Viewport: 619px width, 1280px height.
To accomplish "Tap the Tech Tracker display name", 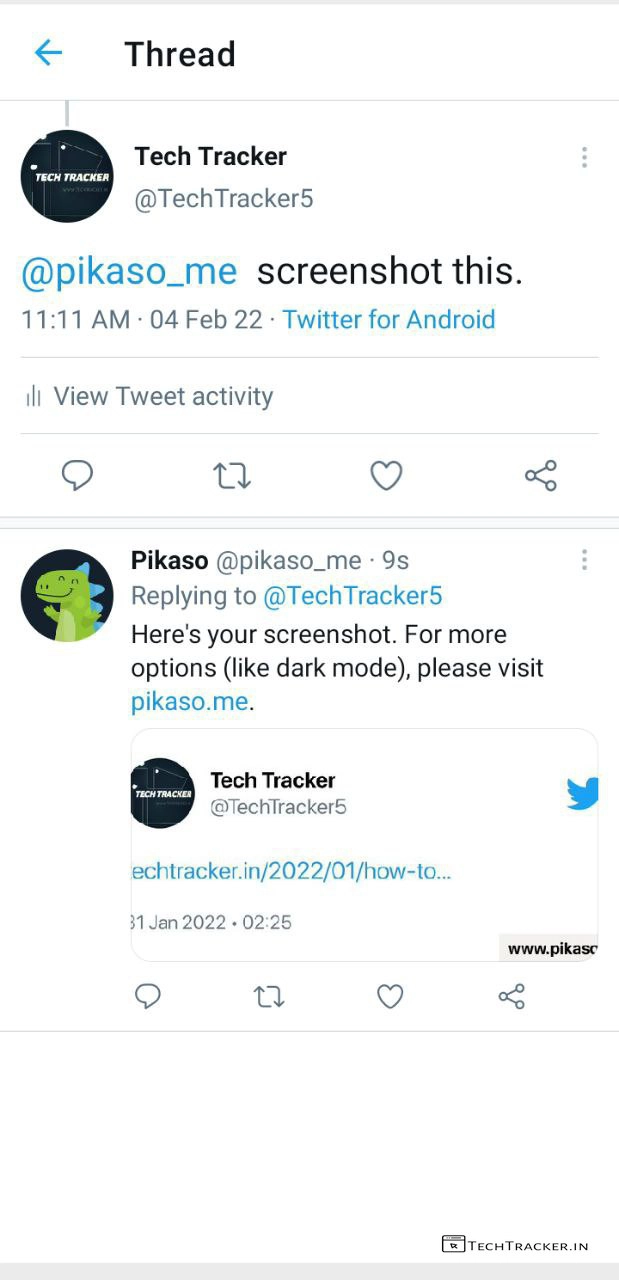I will tap(210, 156).
